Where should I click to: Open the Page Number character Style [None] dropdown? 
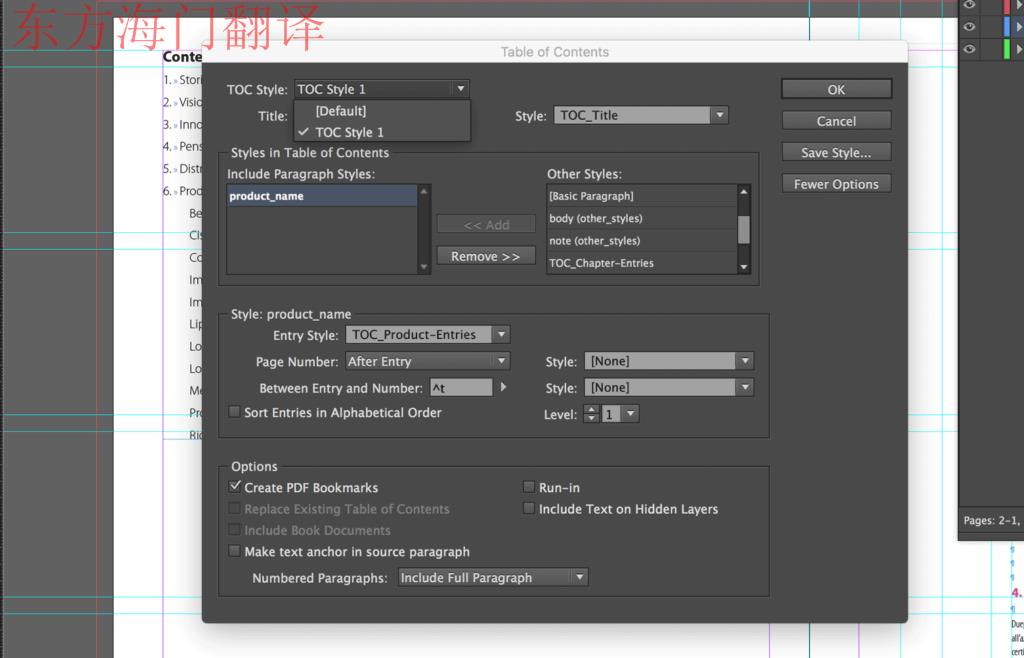pos(744,361)
